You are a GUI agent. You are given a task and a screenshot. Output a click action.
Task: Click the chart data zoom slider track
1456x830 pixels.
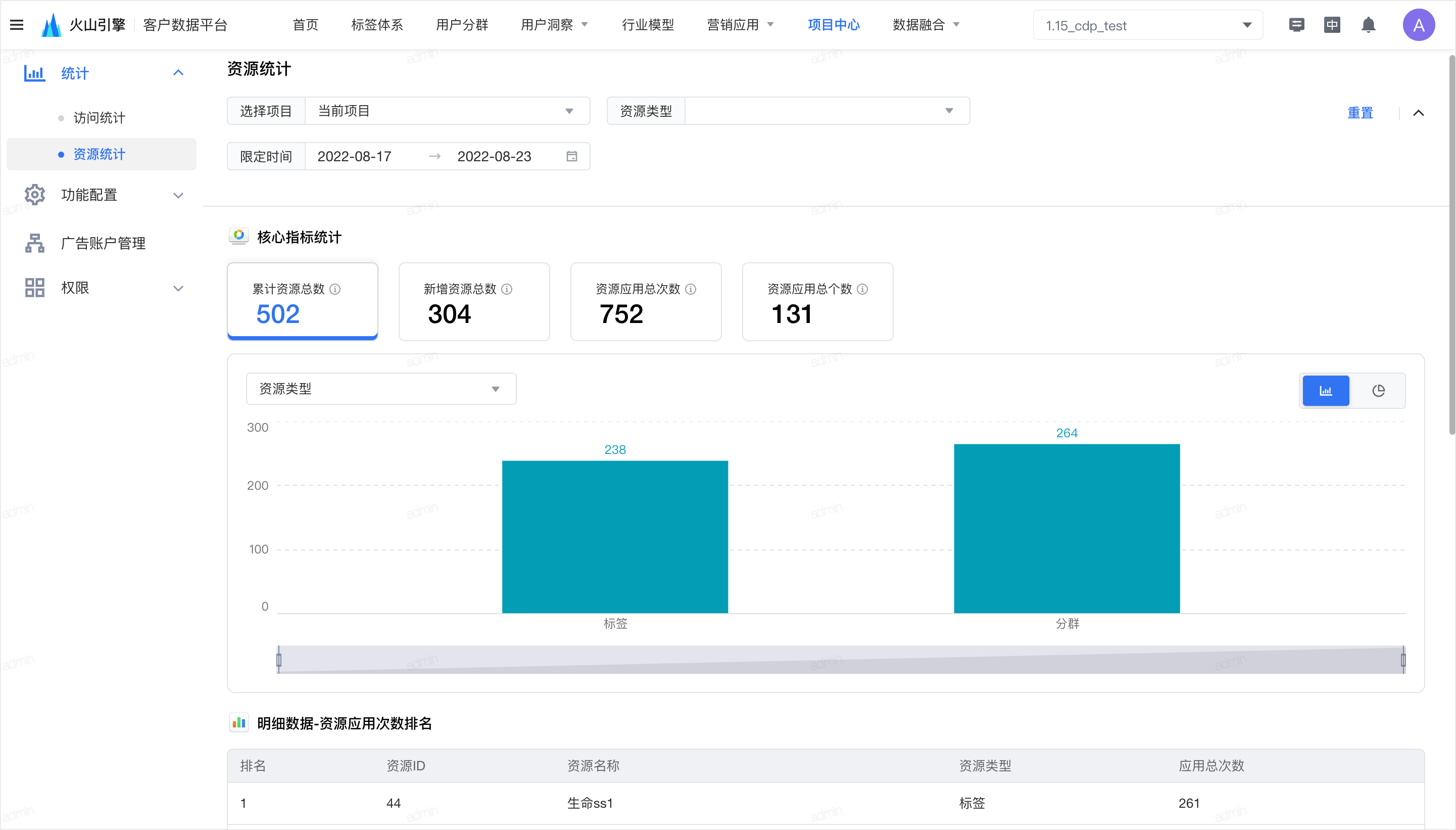[x=841, y=660]
